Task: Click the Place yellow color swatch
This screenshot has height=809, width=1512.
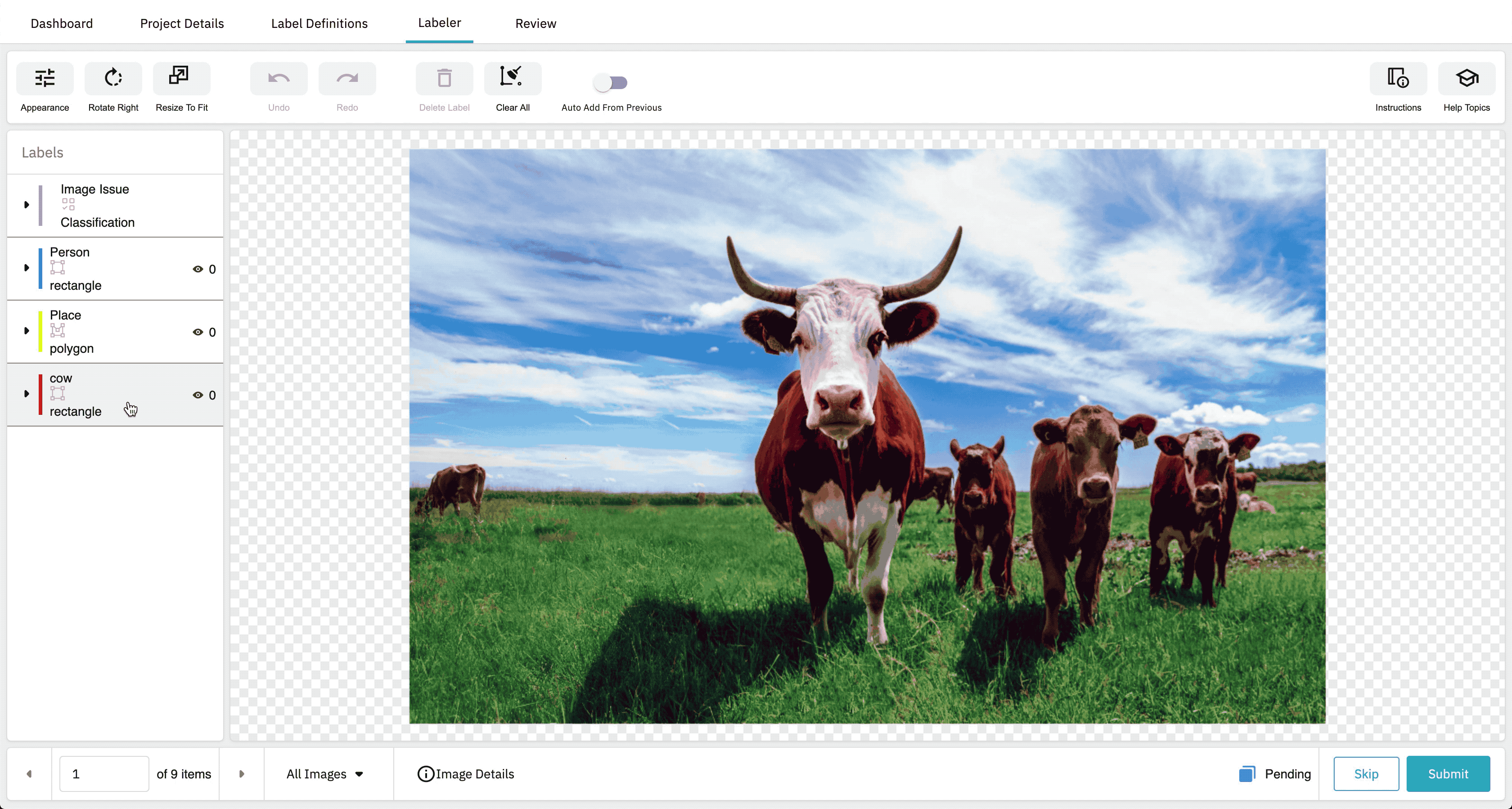Action: click(x=40, y=332)
